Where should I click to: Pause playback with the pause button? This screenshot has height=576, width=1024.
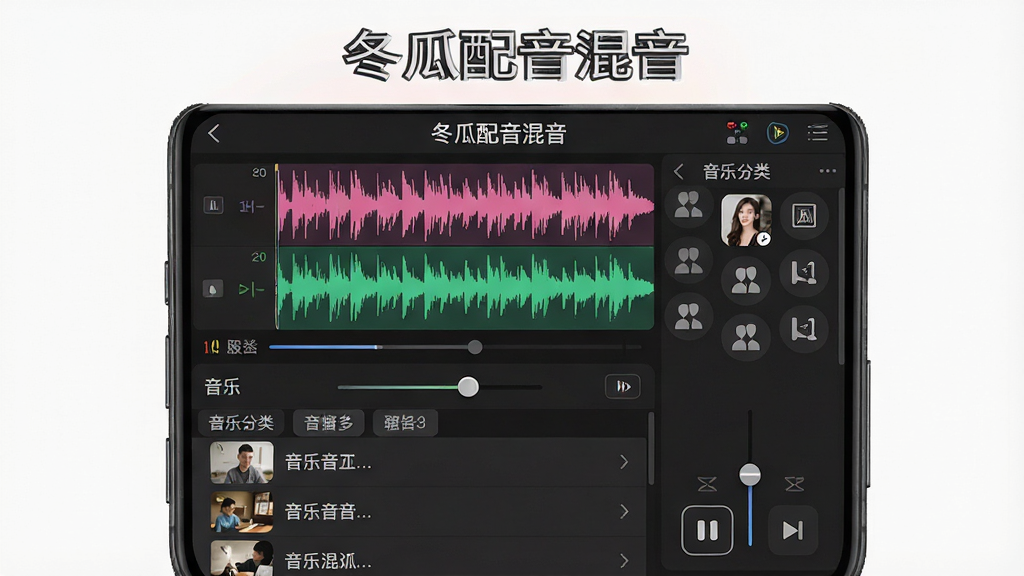[707, 530]
